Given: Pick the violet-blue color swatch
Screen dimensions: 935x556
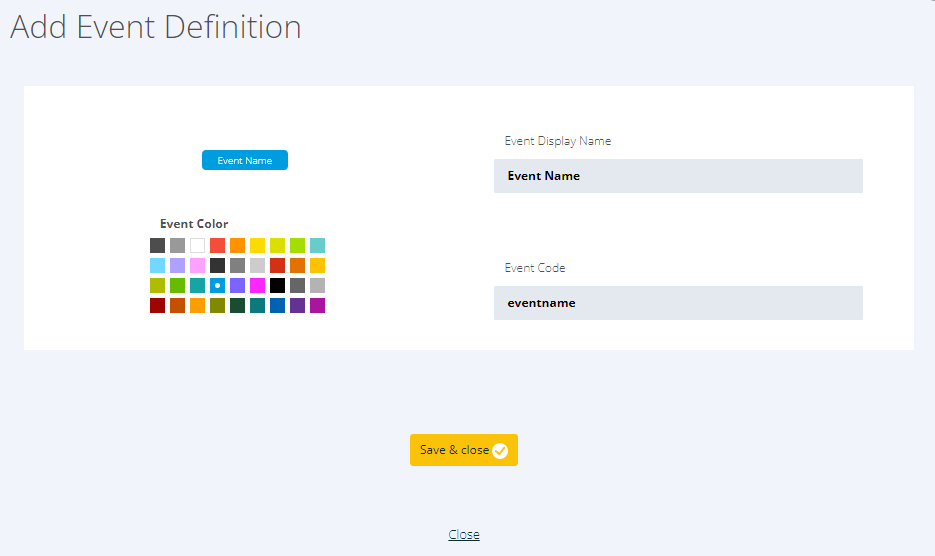Looking at the screenshot, I should tap(237, 285).
